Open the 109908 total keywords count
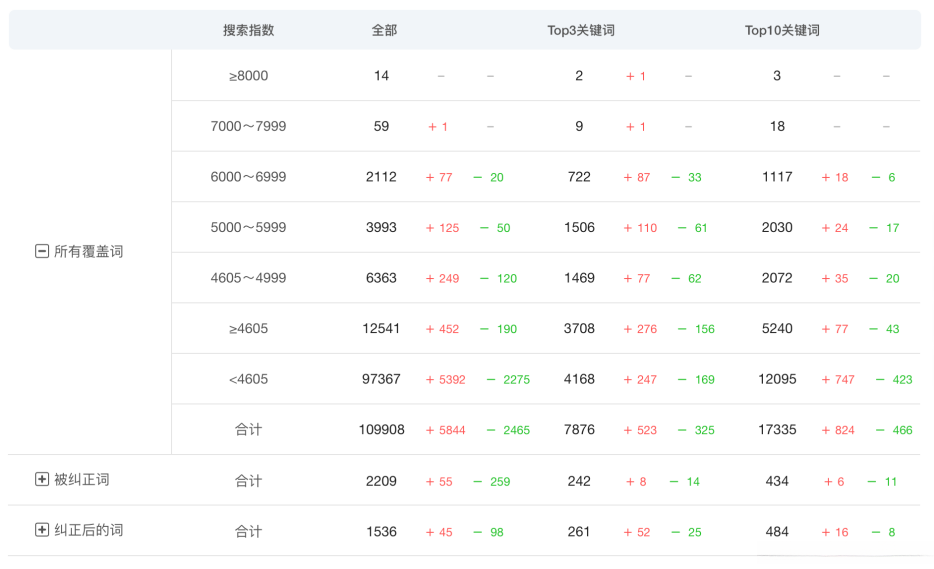 point(381,430)
